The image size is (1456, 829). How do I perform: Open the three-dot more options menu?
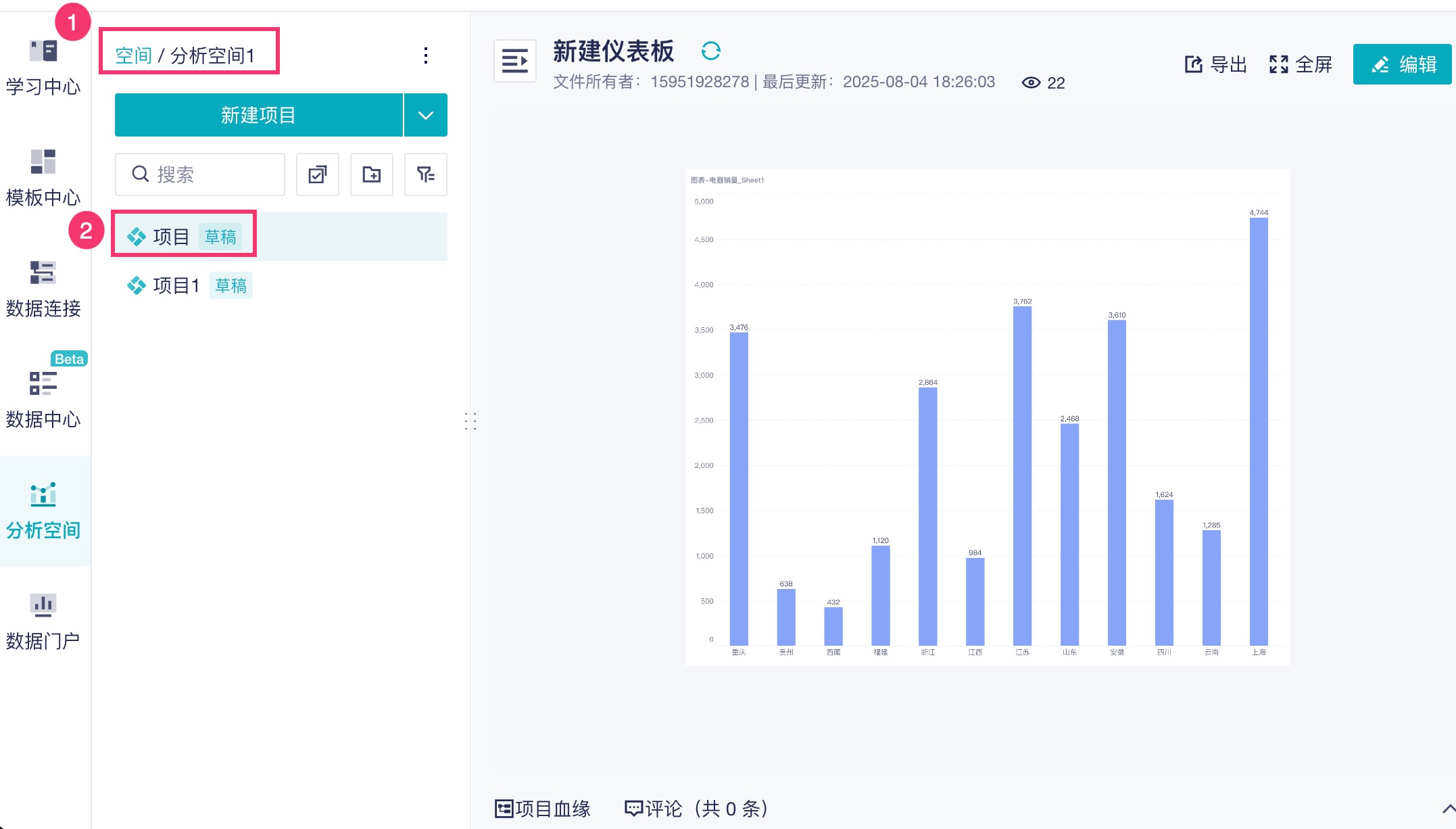point(425,55)
